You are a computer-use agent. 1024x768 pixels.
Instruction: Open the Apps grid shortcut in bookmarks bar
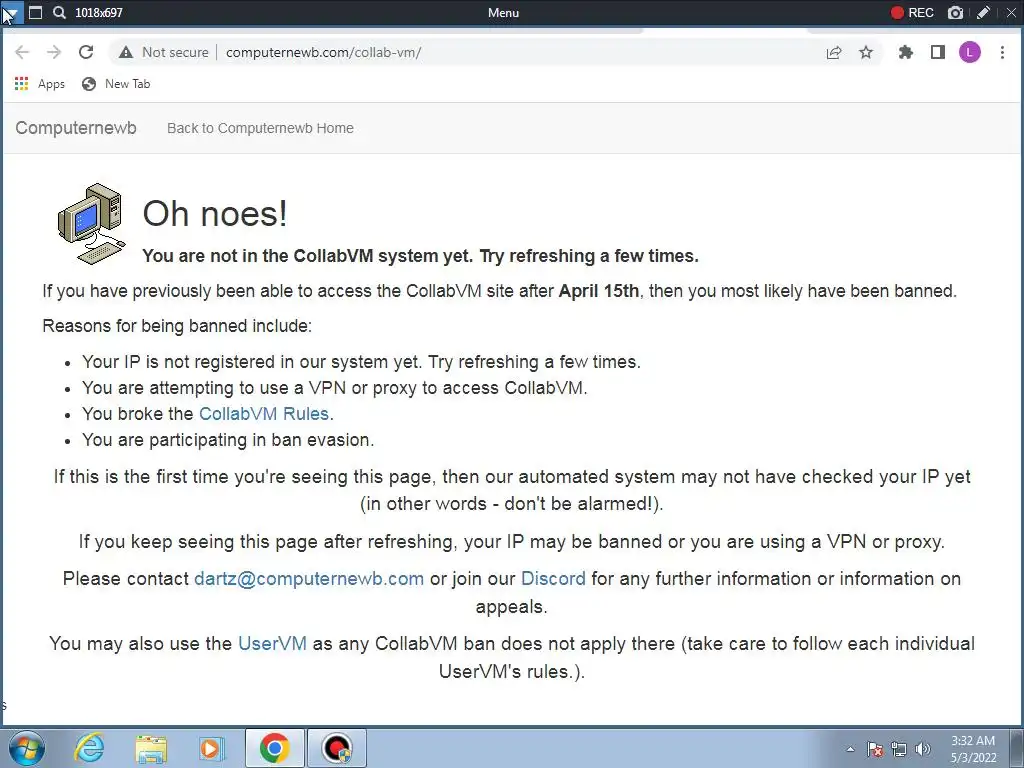tap(40, 84)
